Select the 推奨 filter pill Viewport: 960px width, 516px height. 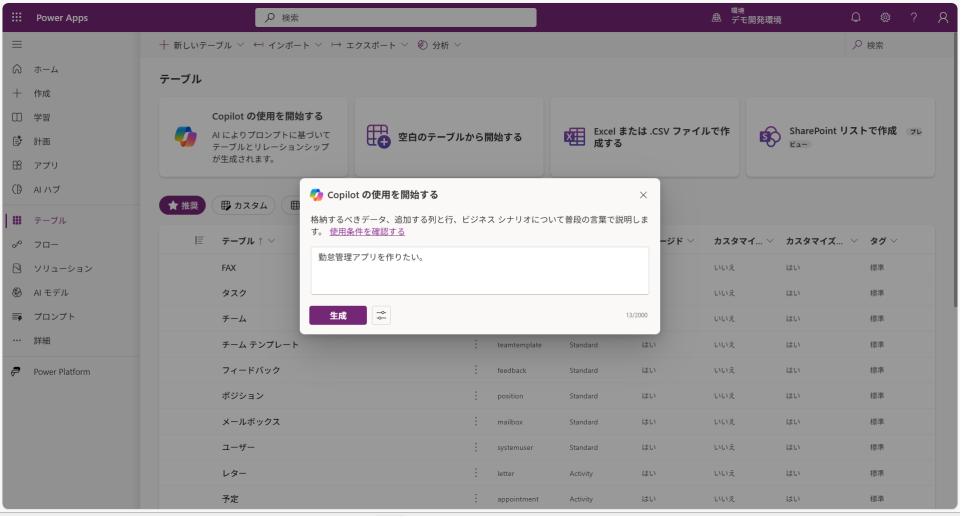tap(182, 206)
